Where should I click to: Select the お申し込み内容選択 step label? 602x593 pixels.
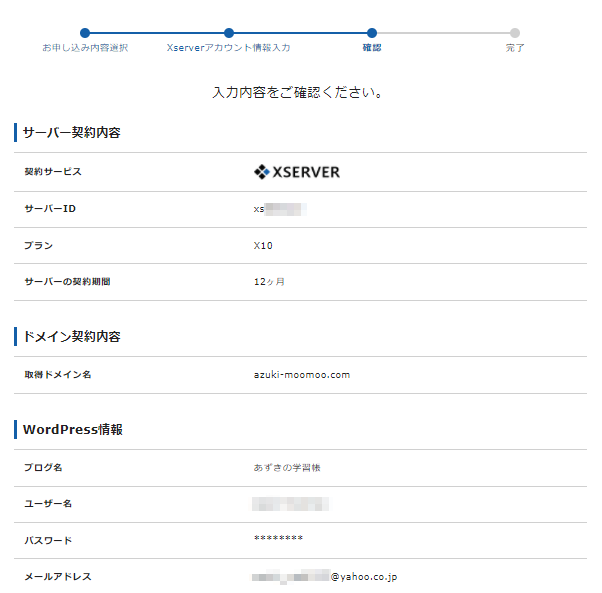pos(85,48)
